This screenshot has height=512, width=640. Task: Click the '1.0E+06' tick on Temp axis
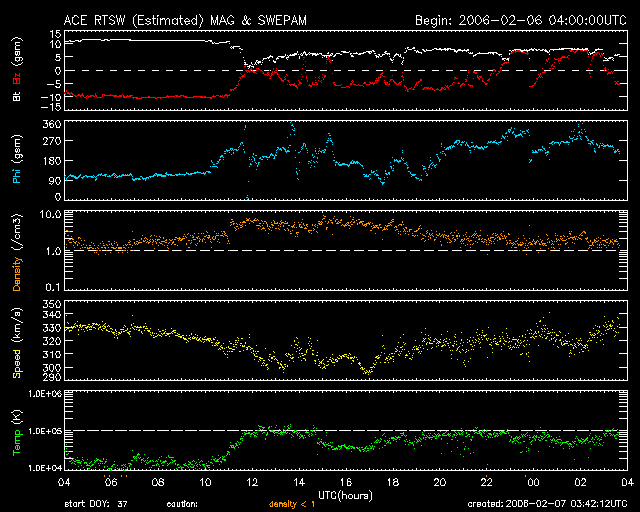coord(45,394)
